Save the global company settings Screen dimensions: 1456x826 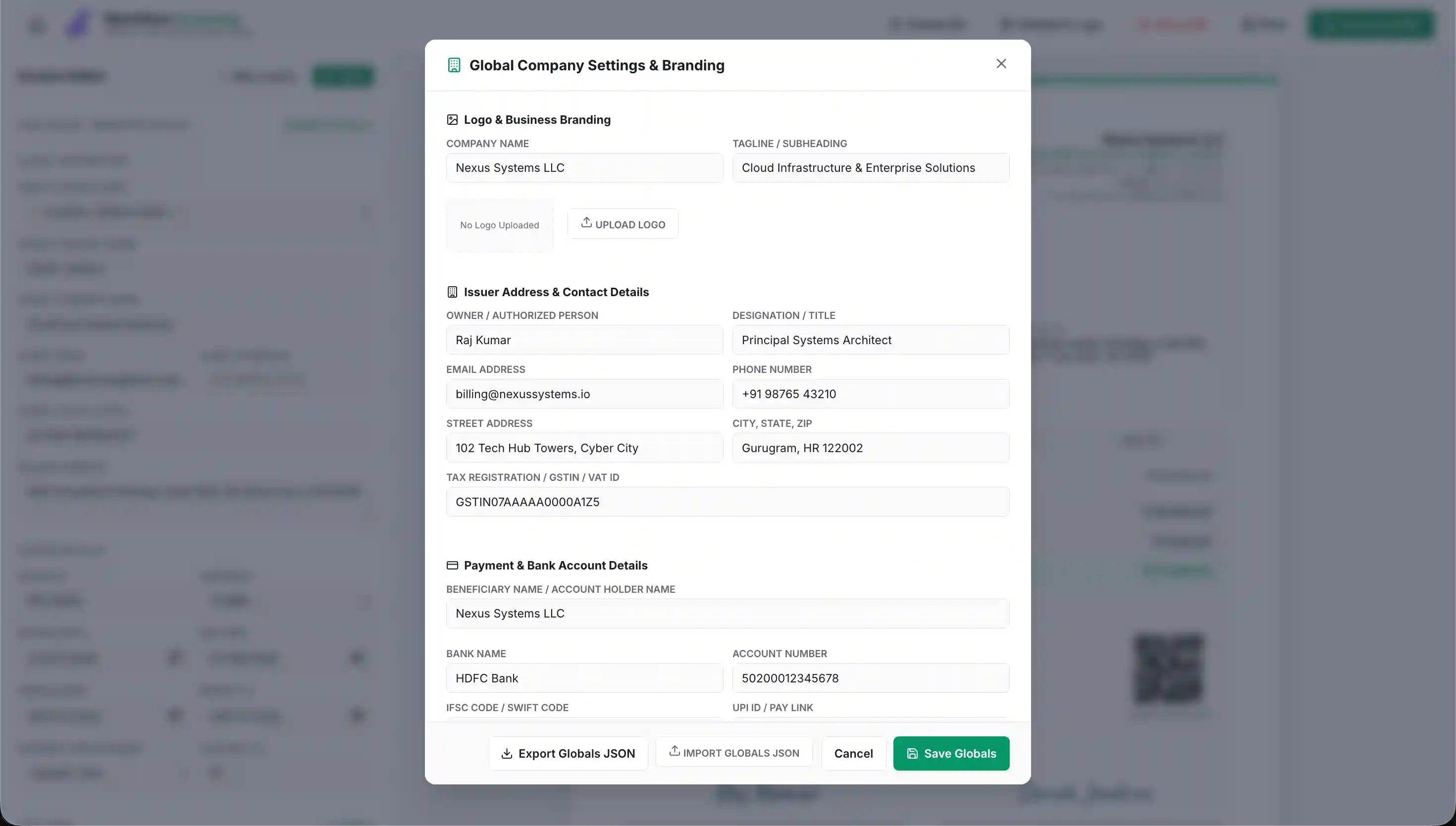(951, 753)
